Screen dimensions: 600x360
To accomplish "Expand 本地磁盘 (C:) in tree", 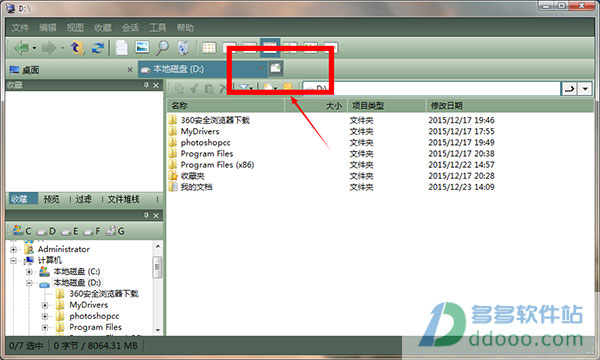I will click(29, 272).
